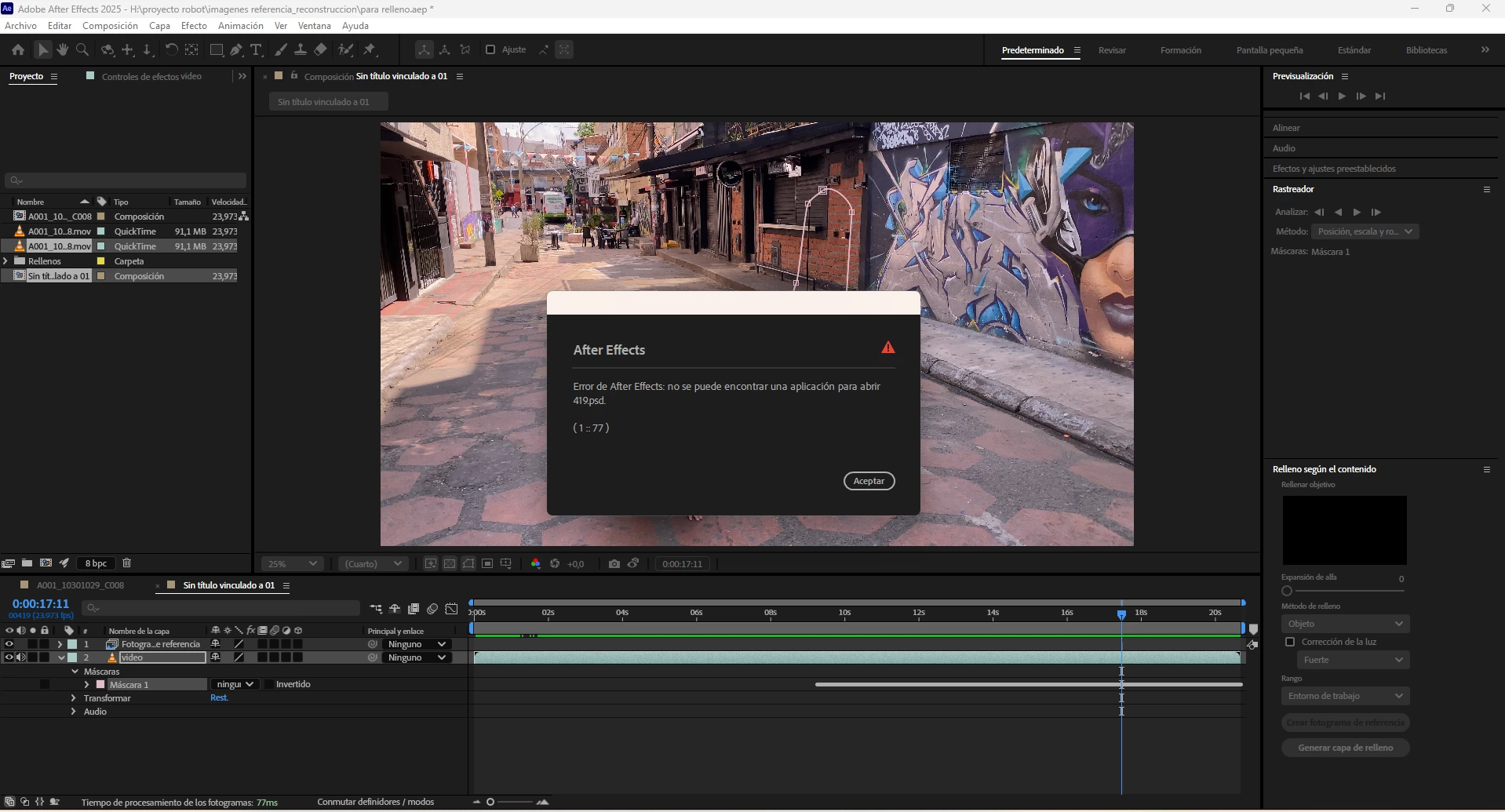
Task: Click the reset exposure aperture icon
Action: (555, 563)
